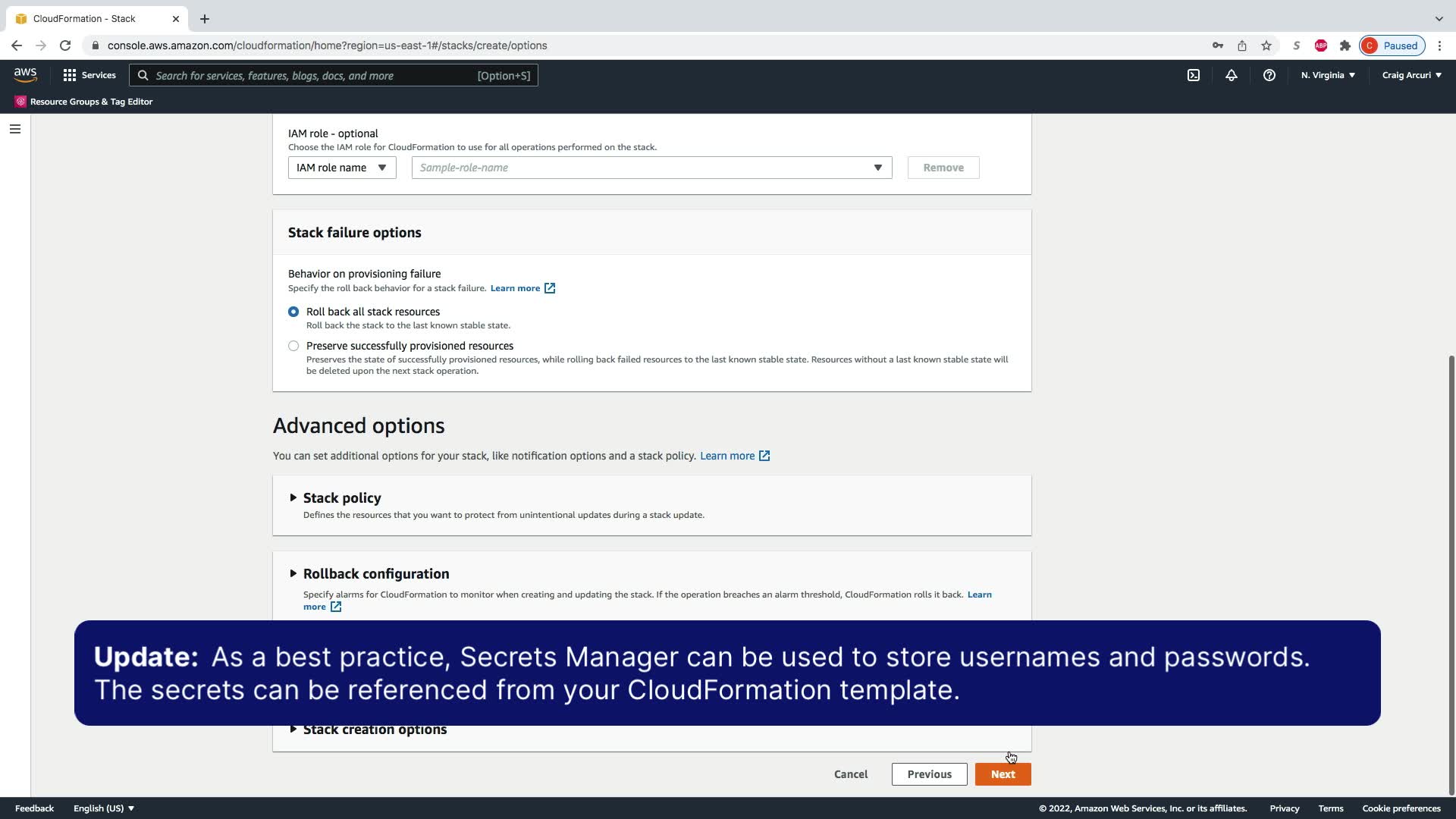1456x819 pixels.
Task: Open AWS help question mark icon
Action: pos(1269,75)
